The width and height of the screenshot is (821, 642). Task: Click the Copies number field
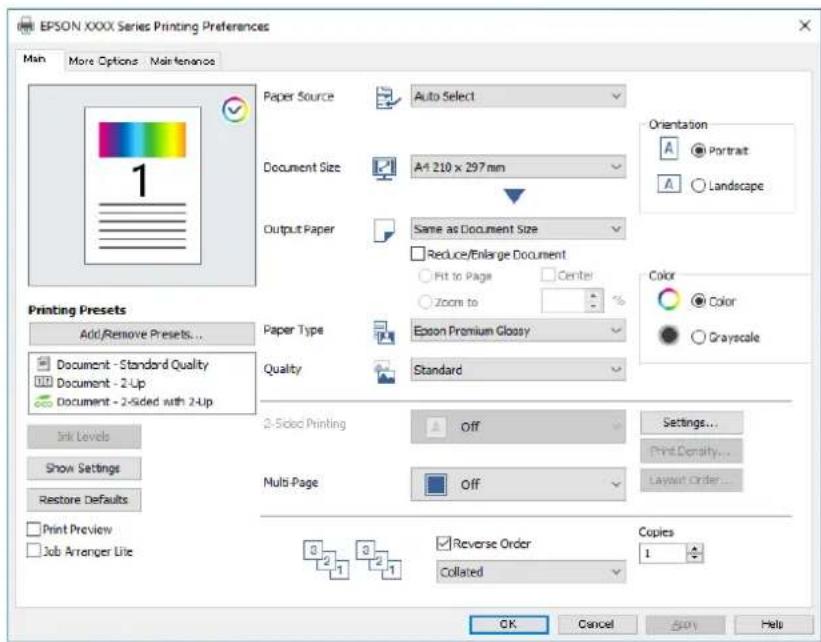662,553
